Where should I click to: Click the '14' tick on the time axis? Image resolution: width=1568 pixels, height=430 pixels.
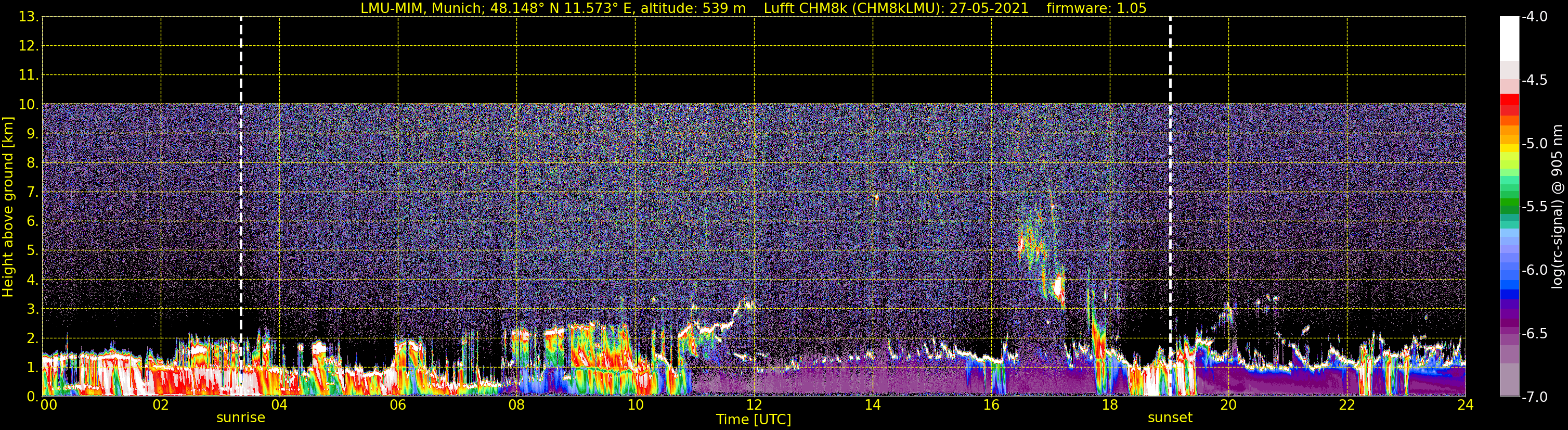[x=873, y=405]
